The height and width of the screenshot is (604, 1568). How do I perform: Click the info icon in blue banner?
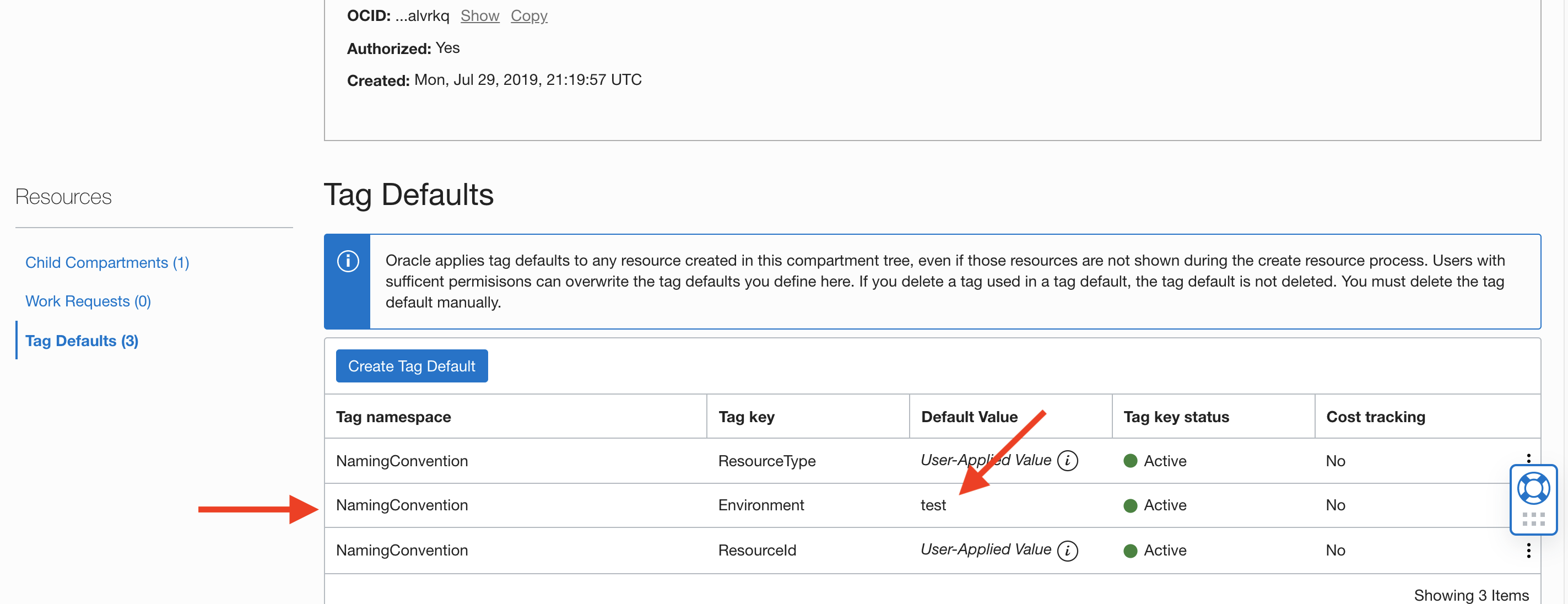click(x=348, y=261)
